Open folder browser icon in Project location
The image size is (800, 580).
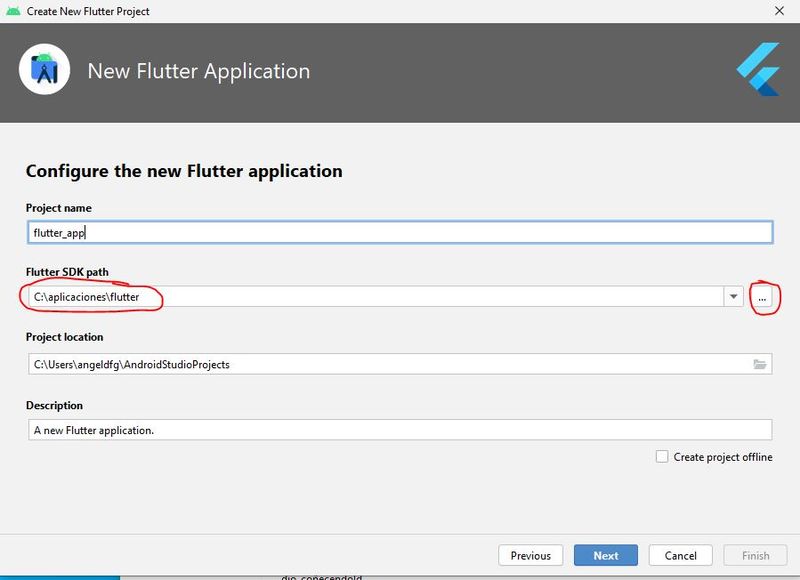tap(760, 364)
